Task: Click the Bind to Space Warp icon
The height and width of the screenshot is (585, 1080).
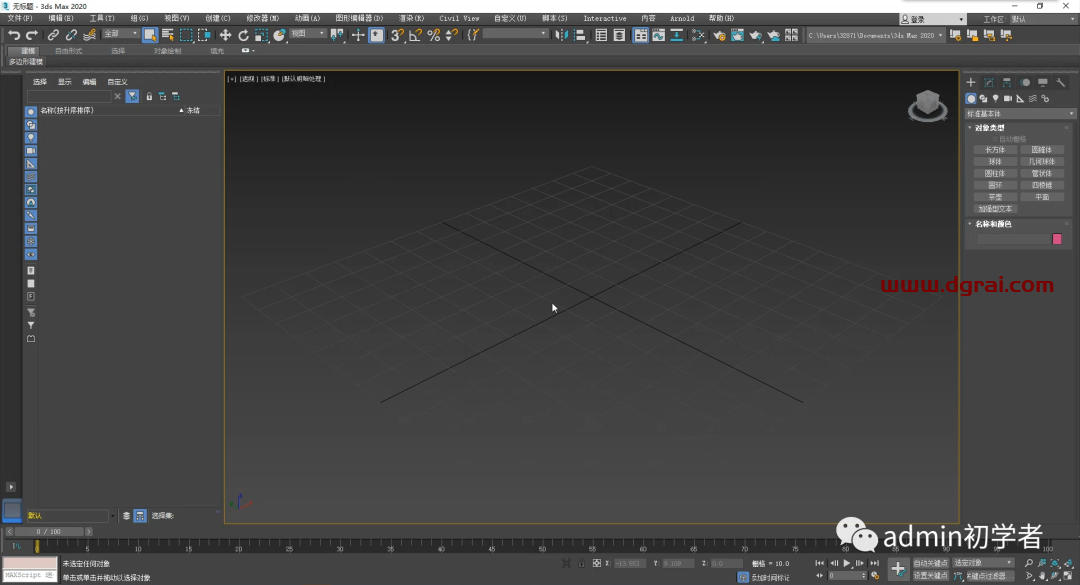Action: coord(90,35)
